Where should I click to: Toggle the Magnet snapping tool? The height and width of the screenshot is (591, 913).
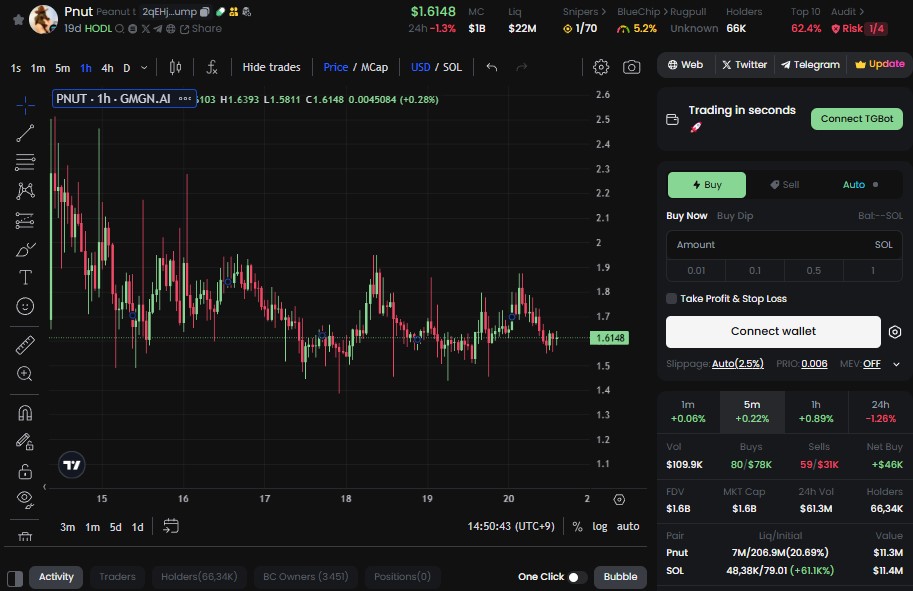23,411
